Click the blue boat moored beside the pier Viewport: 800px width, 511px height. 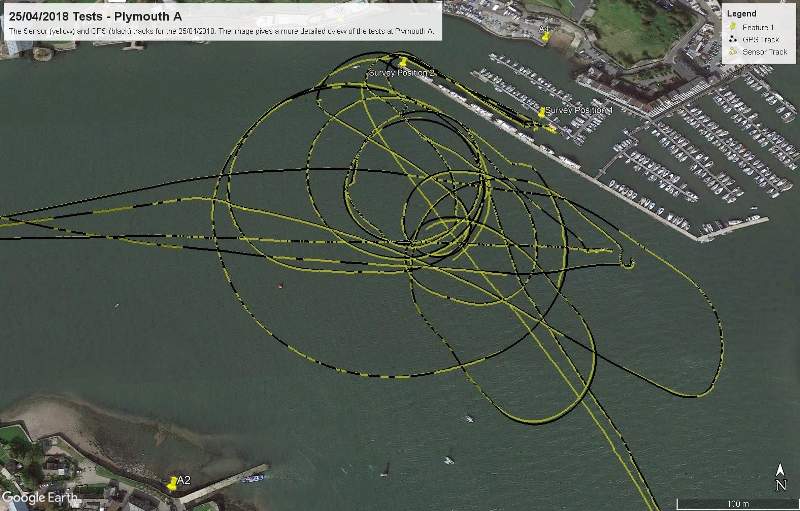click(x=253, y=478)
